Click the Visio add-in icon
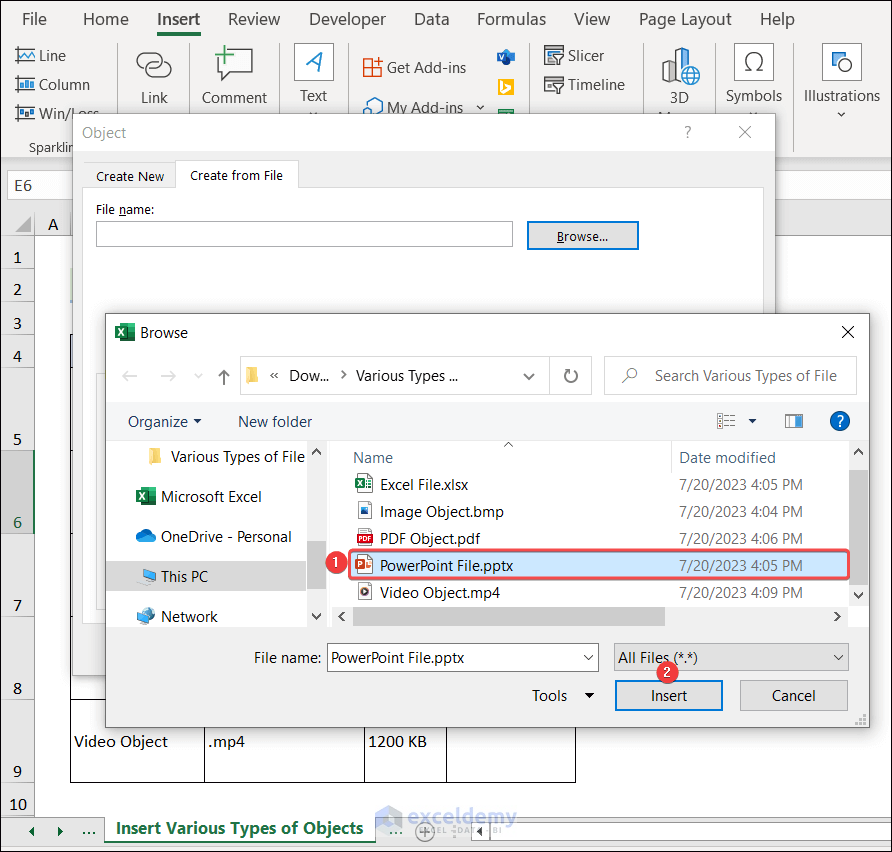This screenshot has height=852, width=892. click(505, 57)
